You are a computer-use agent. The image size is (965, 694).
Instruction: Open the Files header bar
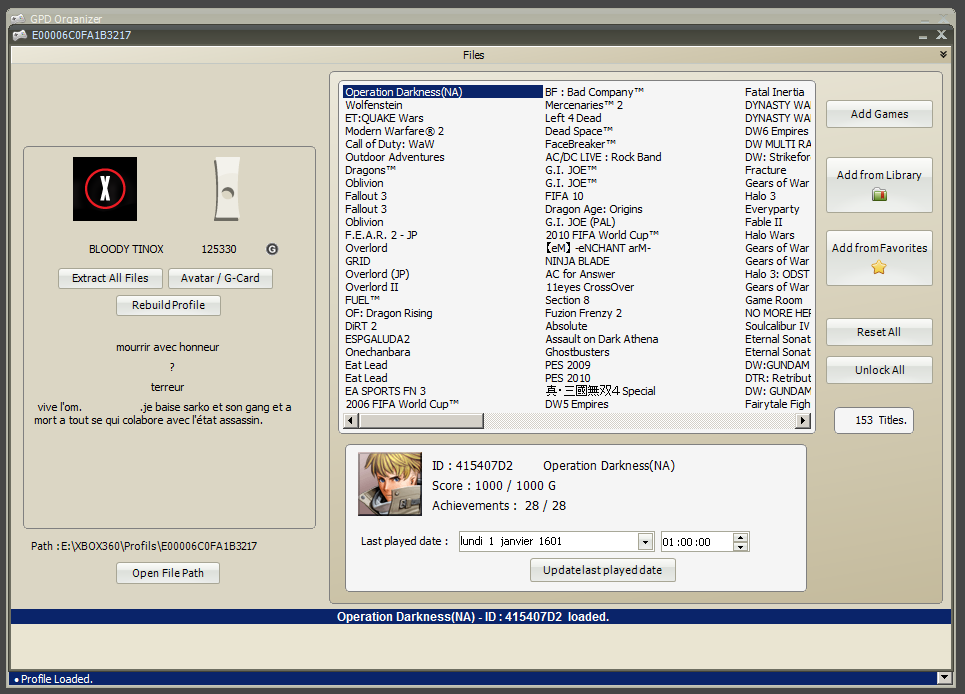(x=474, y=55)
